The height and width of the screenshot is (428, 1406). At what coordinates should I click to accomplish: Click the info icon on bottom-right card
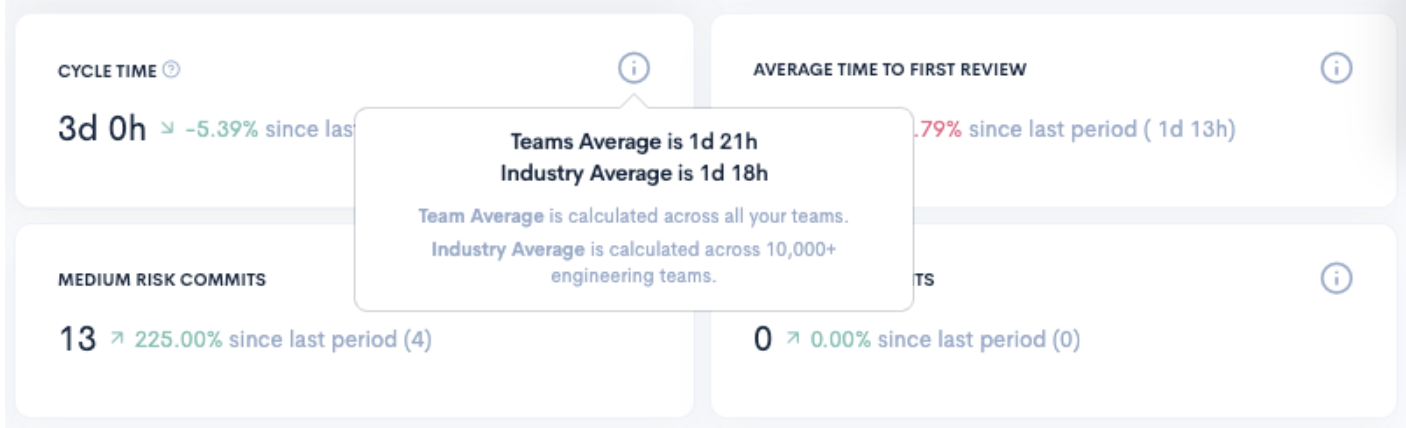tap(1336, 279)
